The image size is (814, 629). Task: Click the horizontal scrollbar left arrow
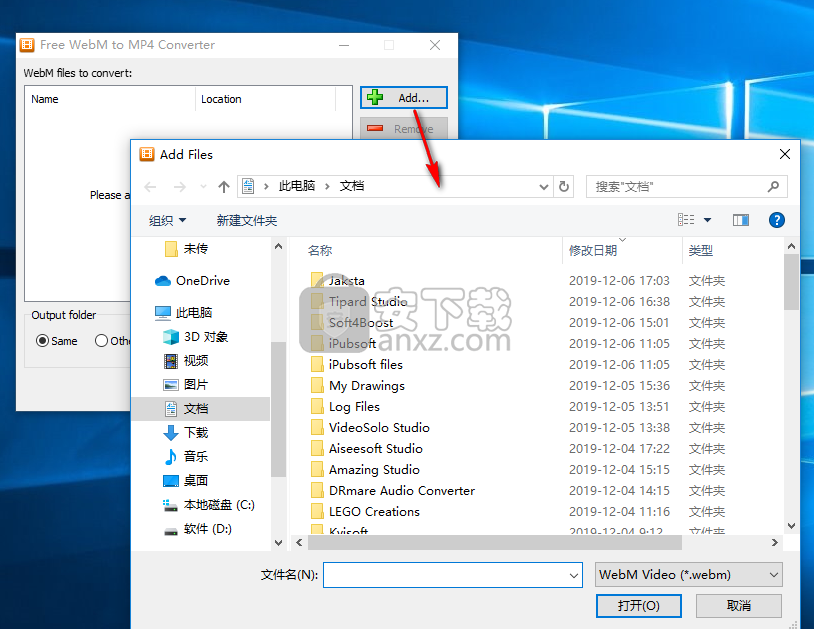pyautogui.click(x=299, y=543)
